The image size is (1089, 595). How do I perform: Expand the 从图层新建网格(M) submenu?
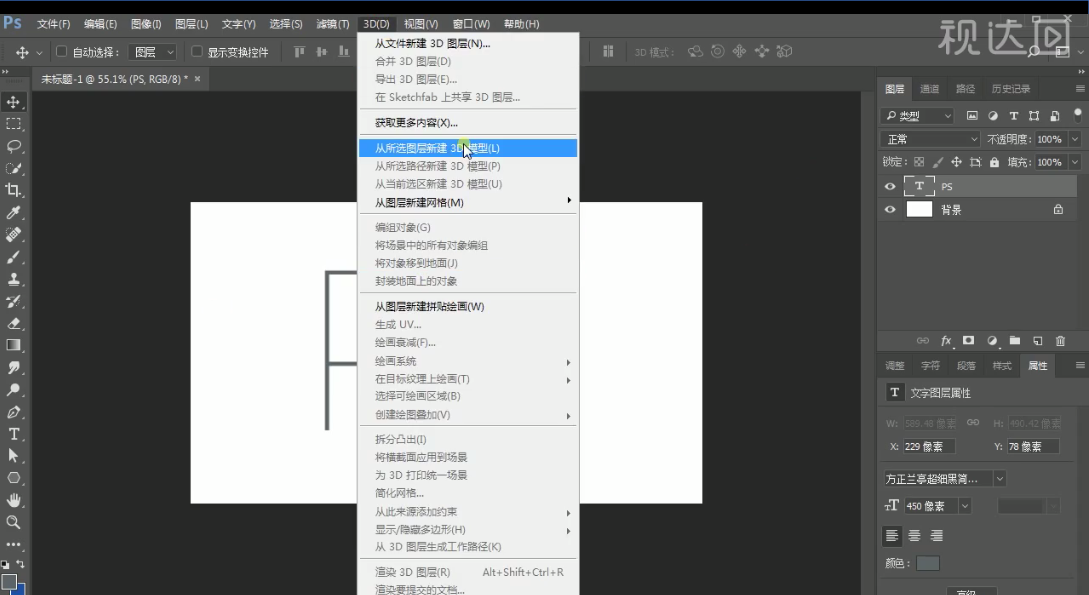(467, 202)
